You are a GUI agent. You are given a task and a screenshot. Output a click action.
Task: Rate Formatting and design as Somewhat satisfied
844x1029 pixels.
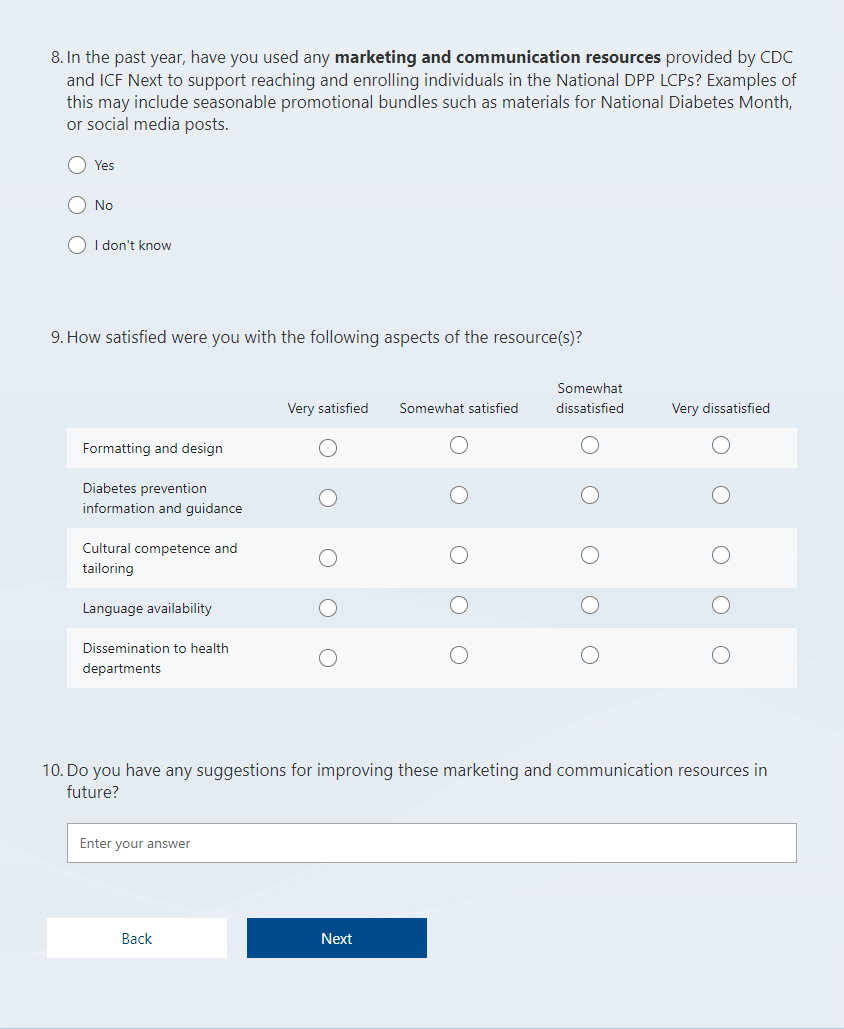(459, 445)
